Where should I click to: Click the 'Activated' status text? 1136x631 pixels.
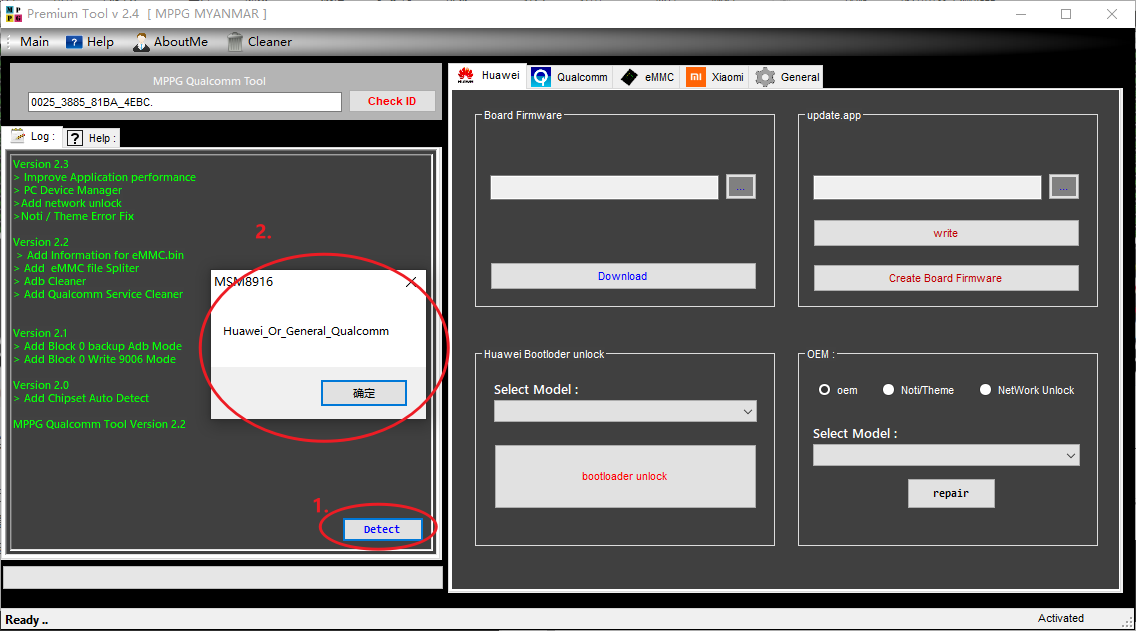[1061, 618]
